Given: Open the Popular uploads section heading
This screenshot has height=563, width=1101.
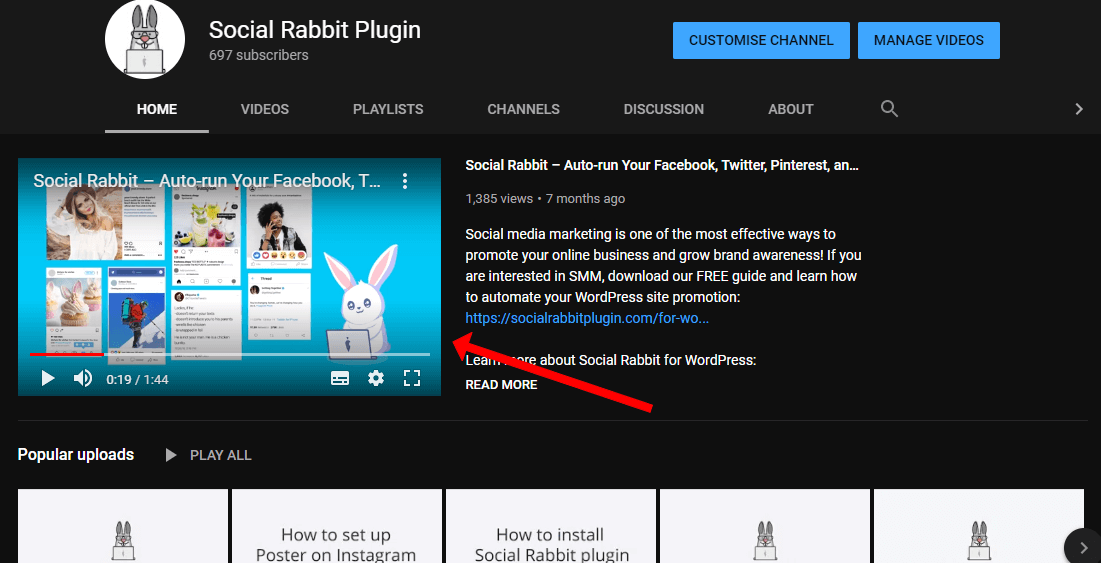Looking at the screenshot, I should pos(76,454).
